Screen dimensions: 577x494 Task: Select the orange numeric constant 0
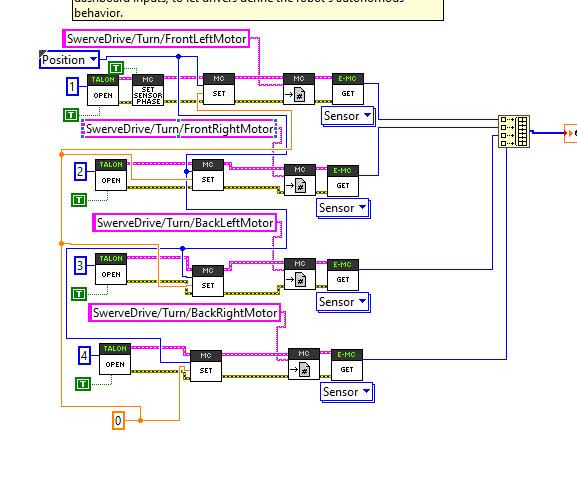point(118,420)
